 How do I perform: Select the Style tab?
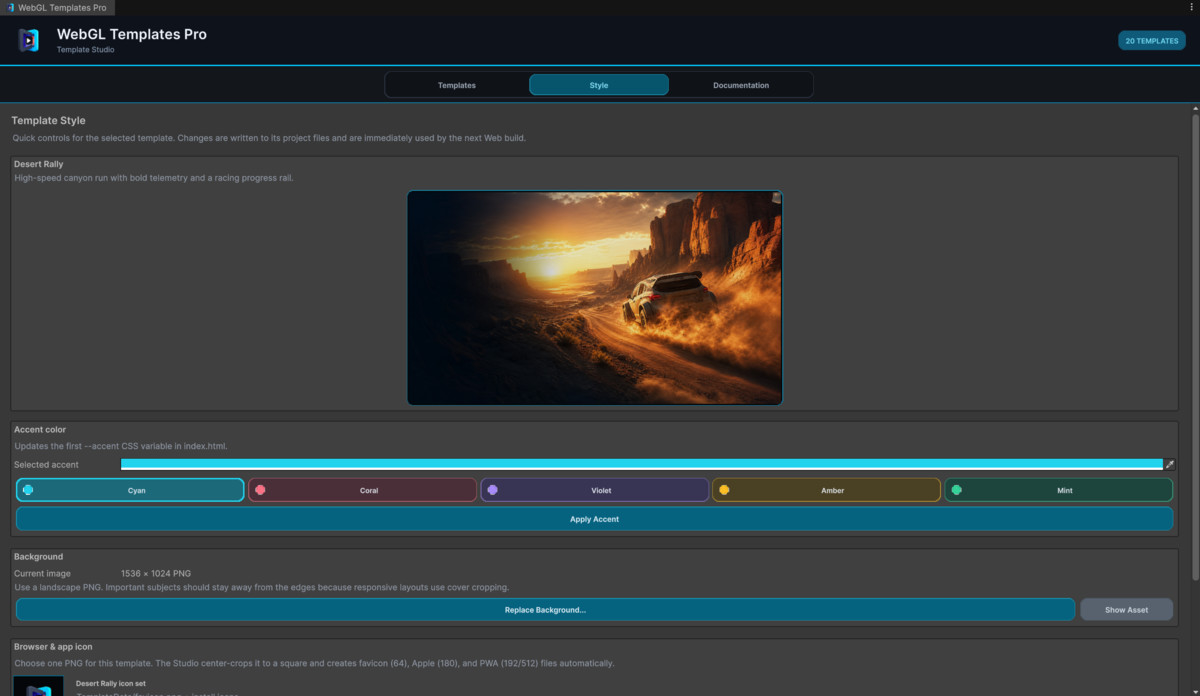tap(599, 85)
